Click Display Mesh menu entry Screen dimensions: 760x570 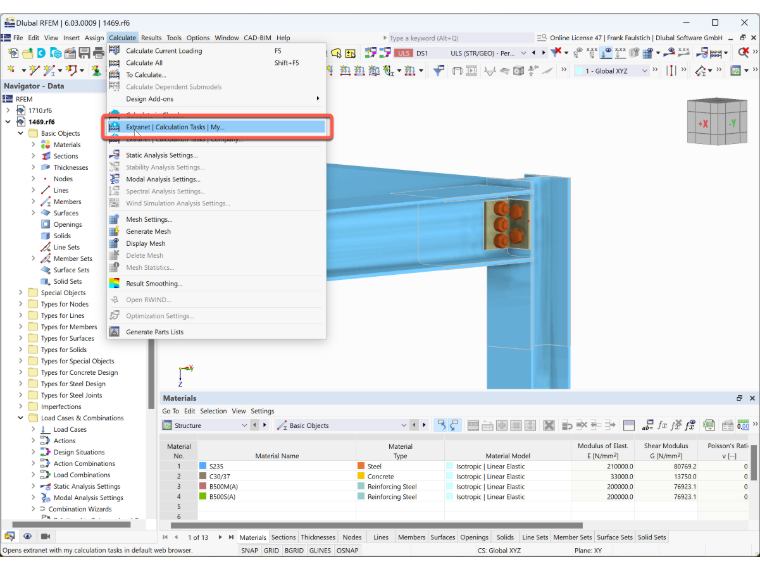(216, 244)
